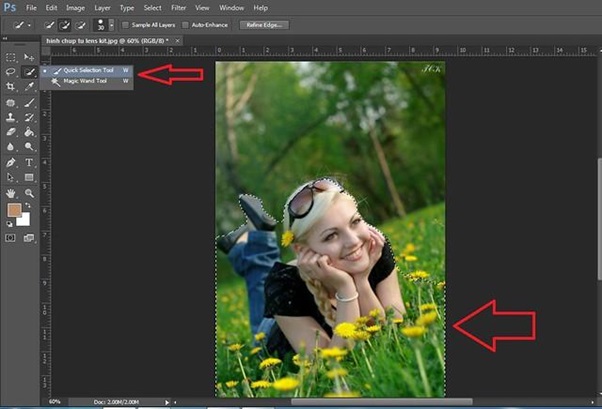Open the View menu
The width and height of the screenshot is (602, 409).
(202, 8)
